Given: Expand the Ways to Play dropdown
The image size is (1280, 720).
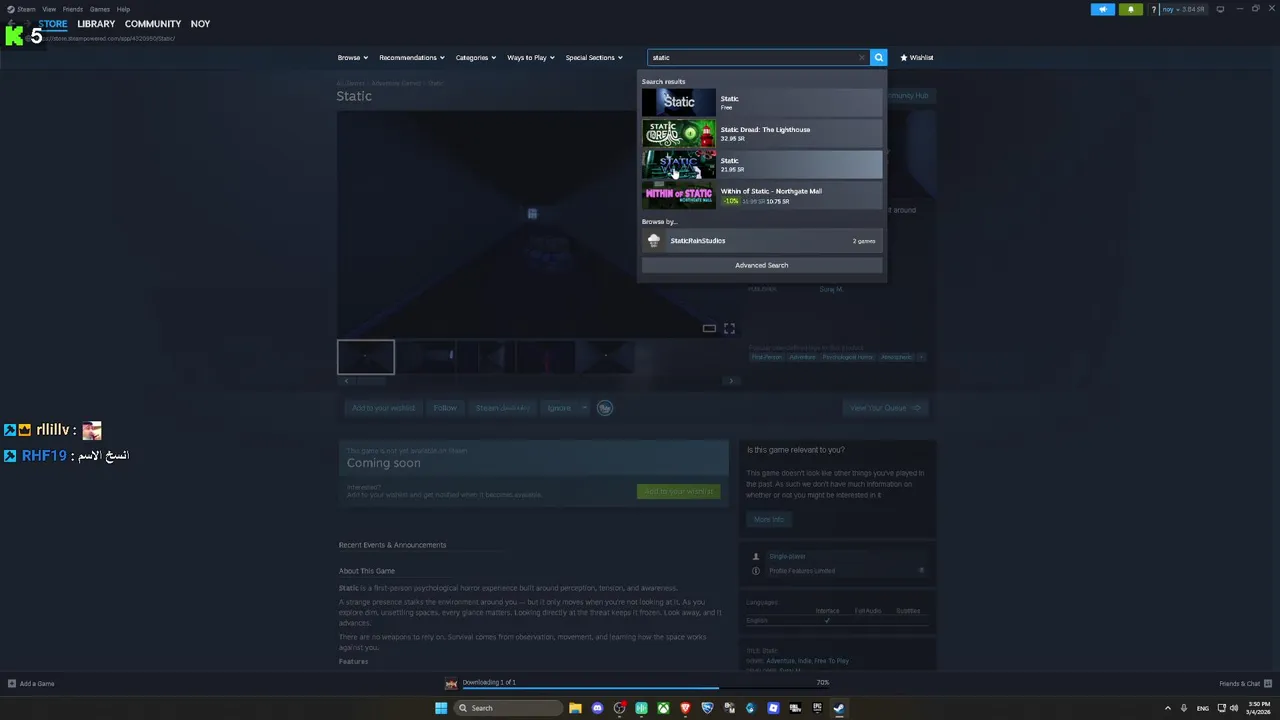Looking at the screenshot, I should (531, 57).
